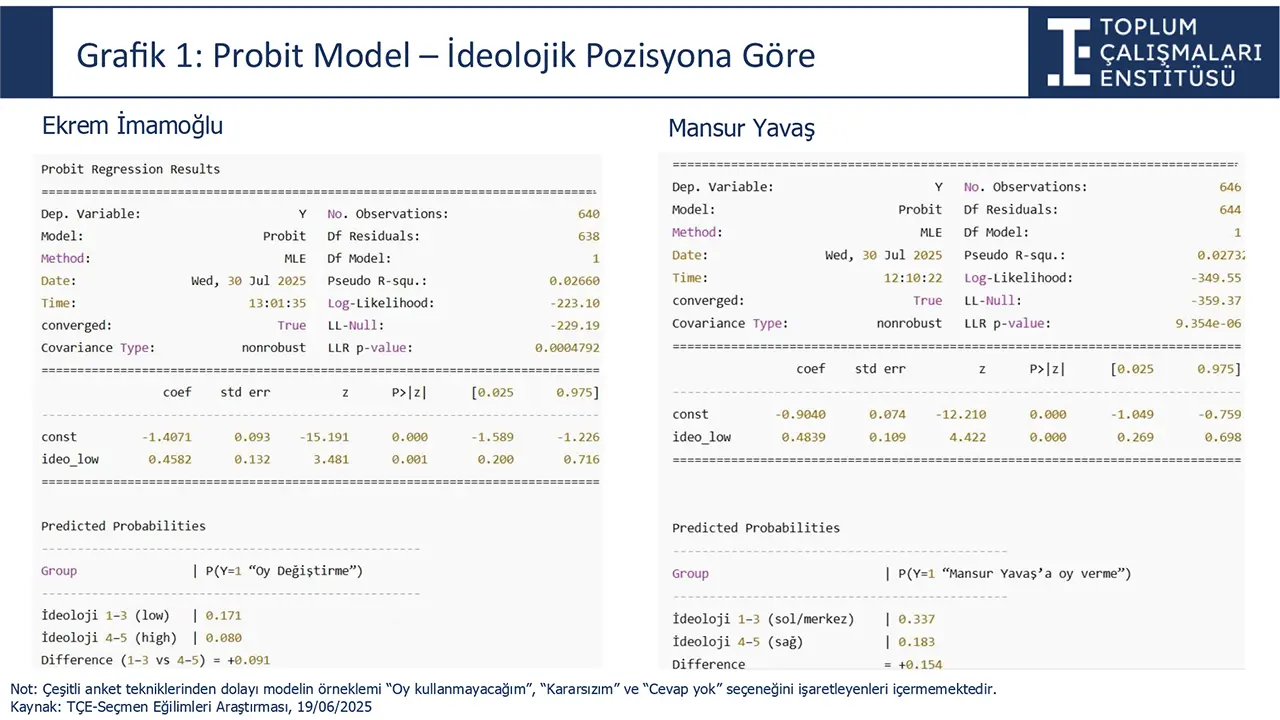Click 'Predicted Probabilities' in İmamoğlu panel
The image size is (1280, 720).
click(x=123, y=526)
